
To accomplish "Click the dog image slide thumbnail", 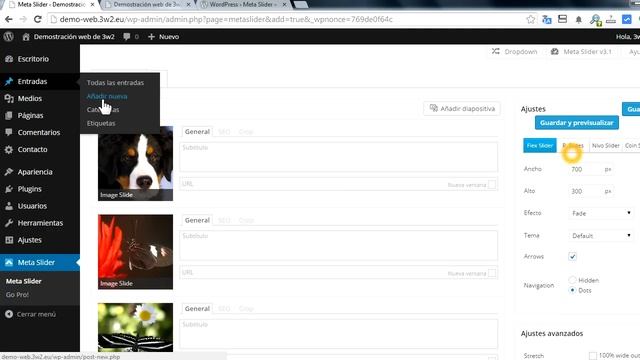I will (136, 163).
